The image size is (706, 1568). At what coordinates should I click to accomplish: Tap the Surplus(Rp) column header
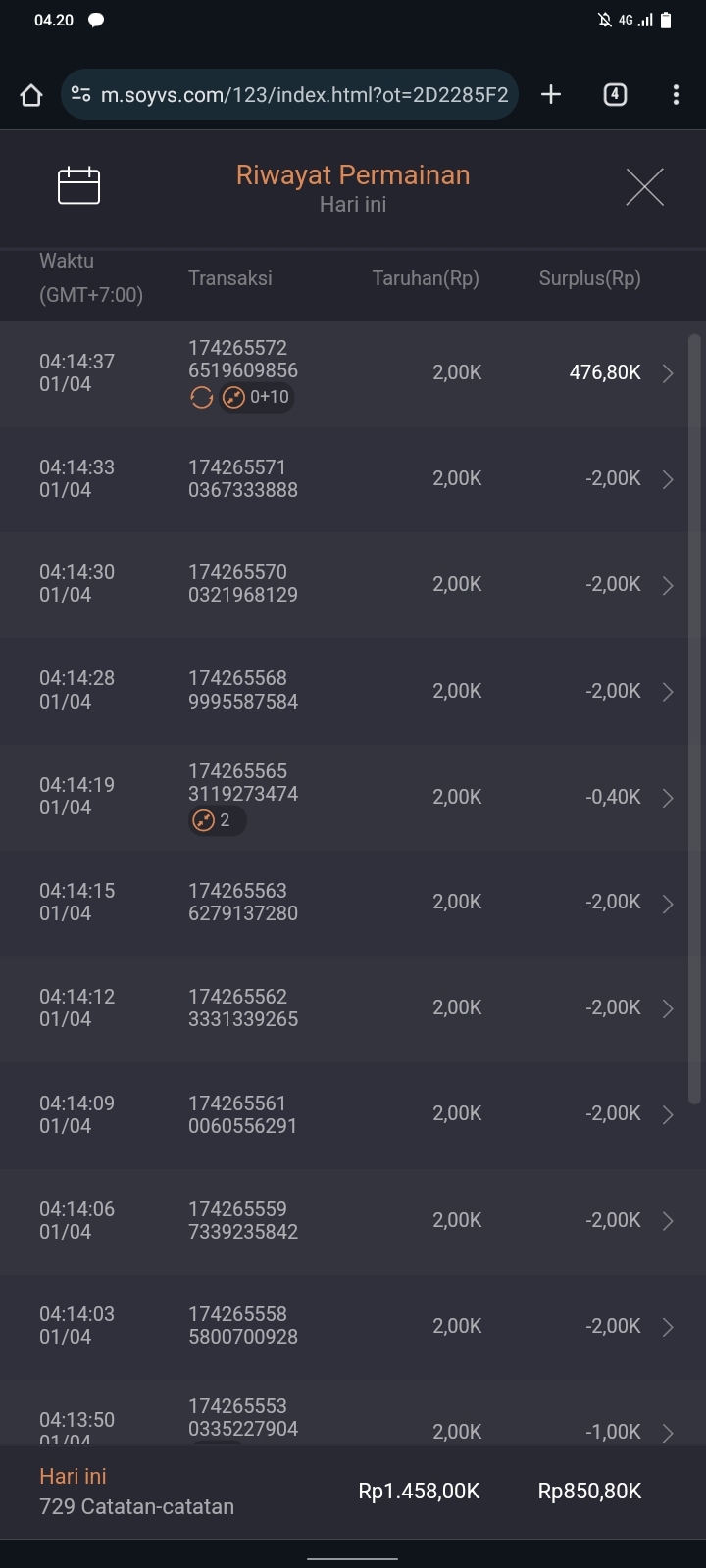589,278
